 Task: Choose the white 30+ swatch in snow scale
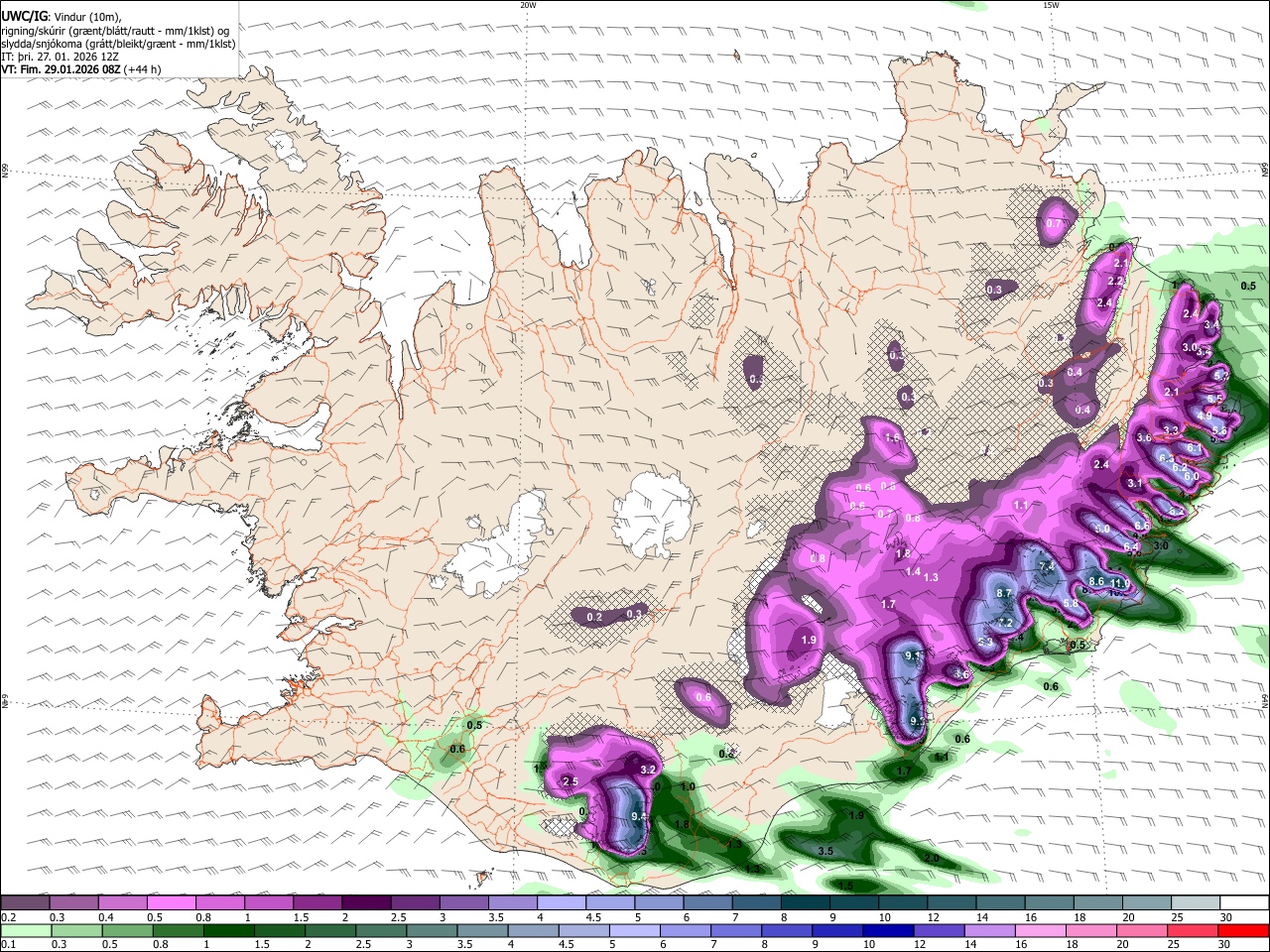tap(1245, 903)
